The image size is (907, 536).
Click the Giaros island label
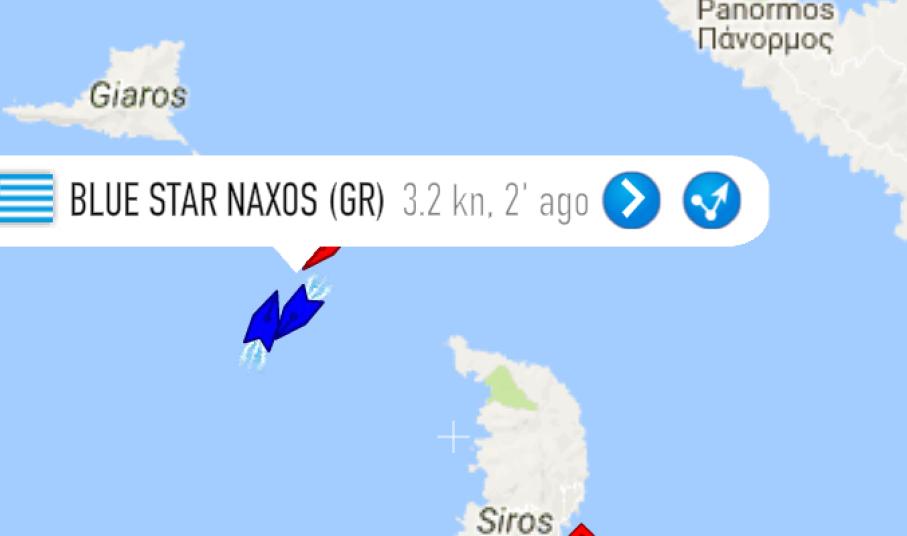pos(138,95)
